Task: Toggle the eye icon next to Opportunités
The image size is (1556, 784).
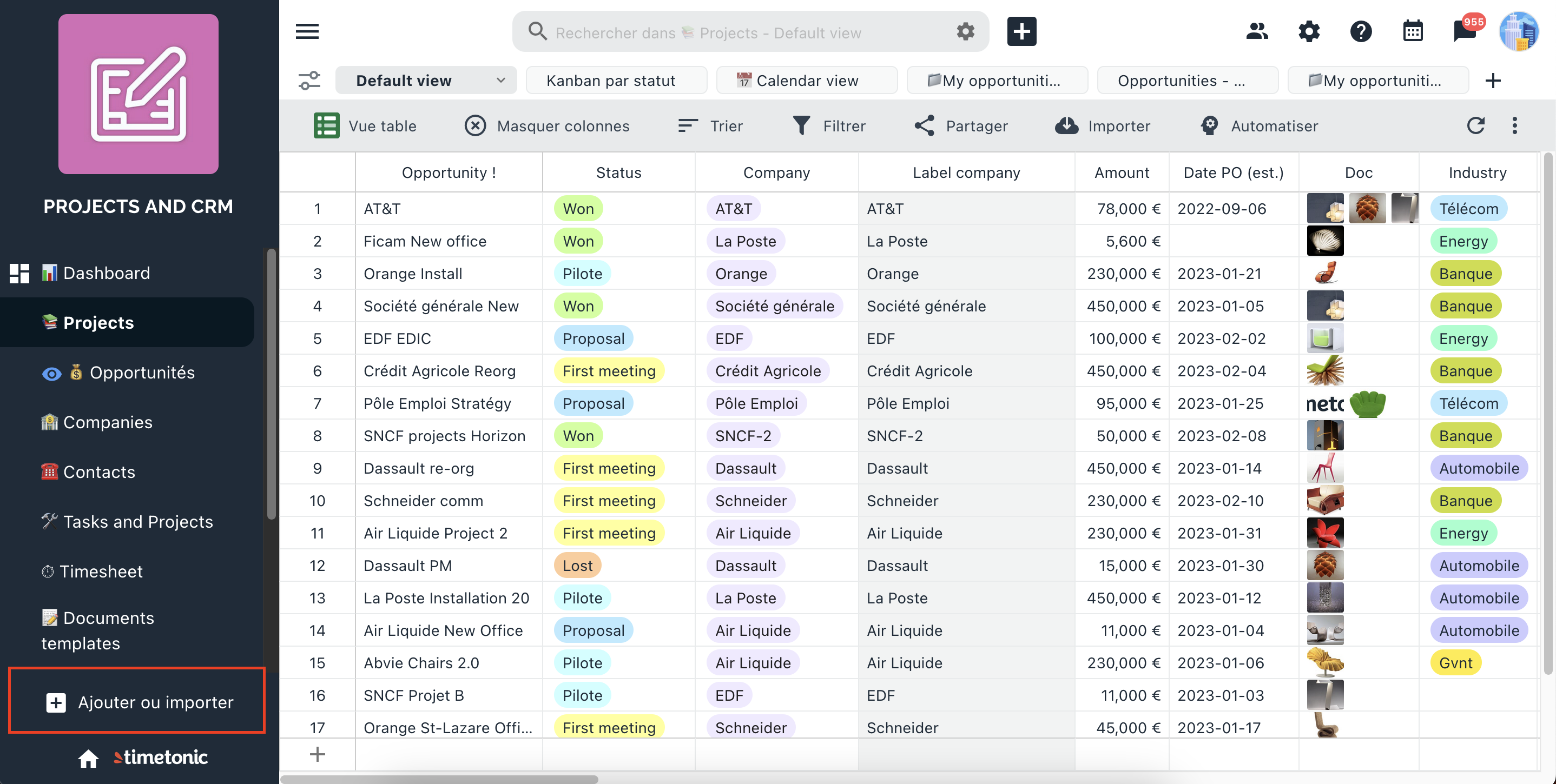Action: tap(52, 374)
